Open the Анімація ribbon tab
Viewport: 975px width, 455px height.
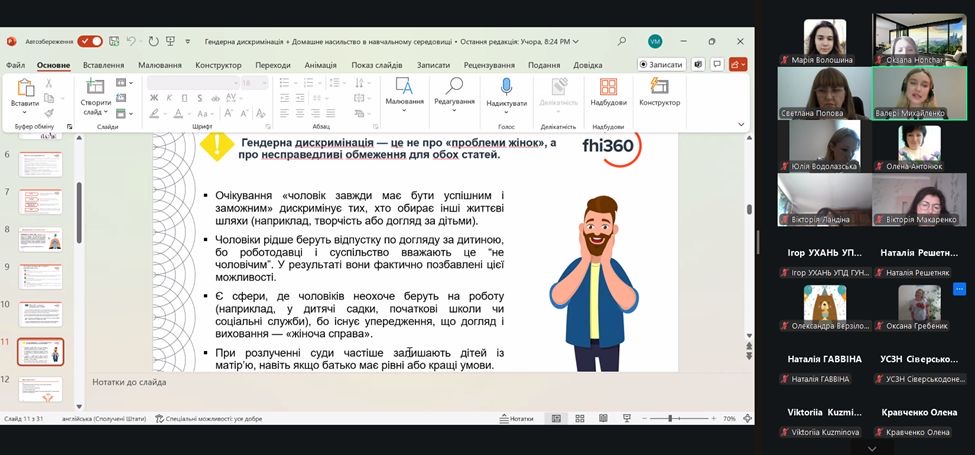click(320, 65)
